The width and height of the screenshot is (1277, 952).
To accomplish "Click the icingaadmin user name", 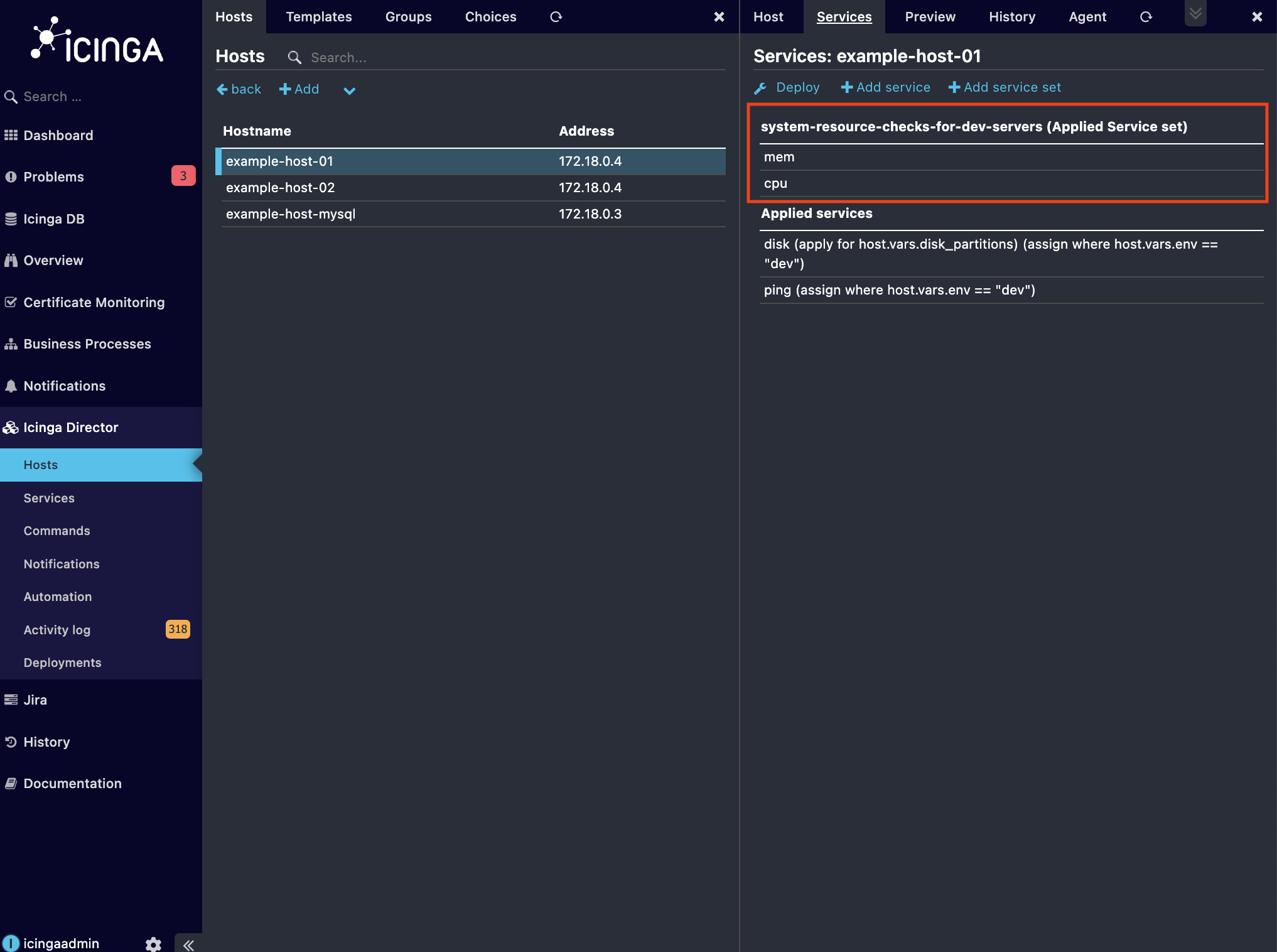I will (61, 943).
